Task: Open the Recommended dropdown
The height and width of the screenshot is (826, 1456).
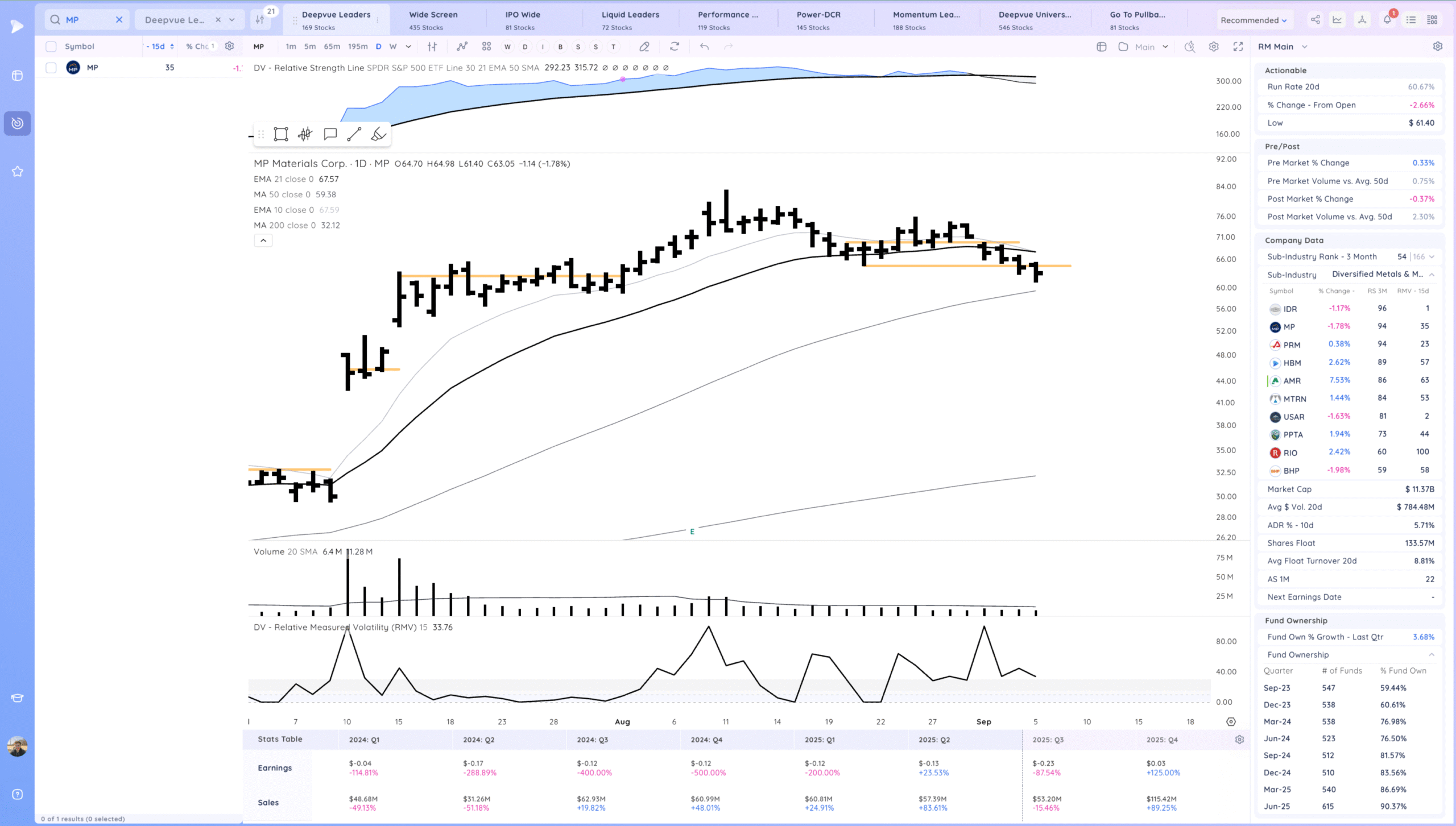Action: click(x=1254, y=20)
